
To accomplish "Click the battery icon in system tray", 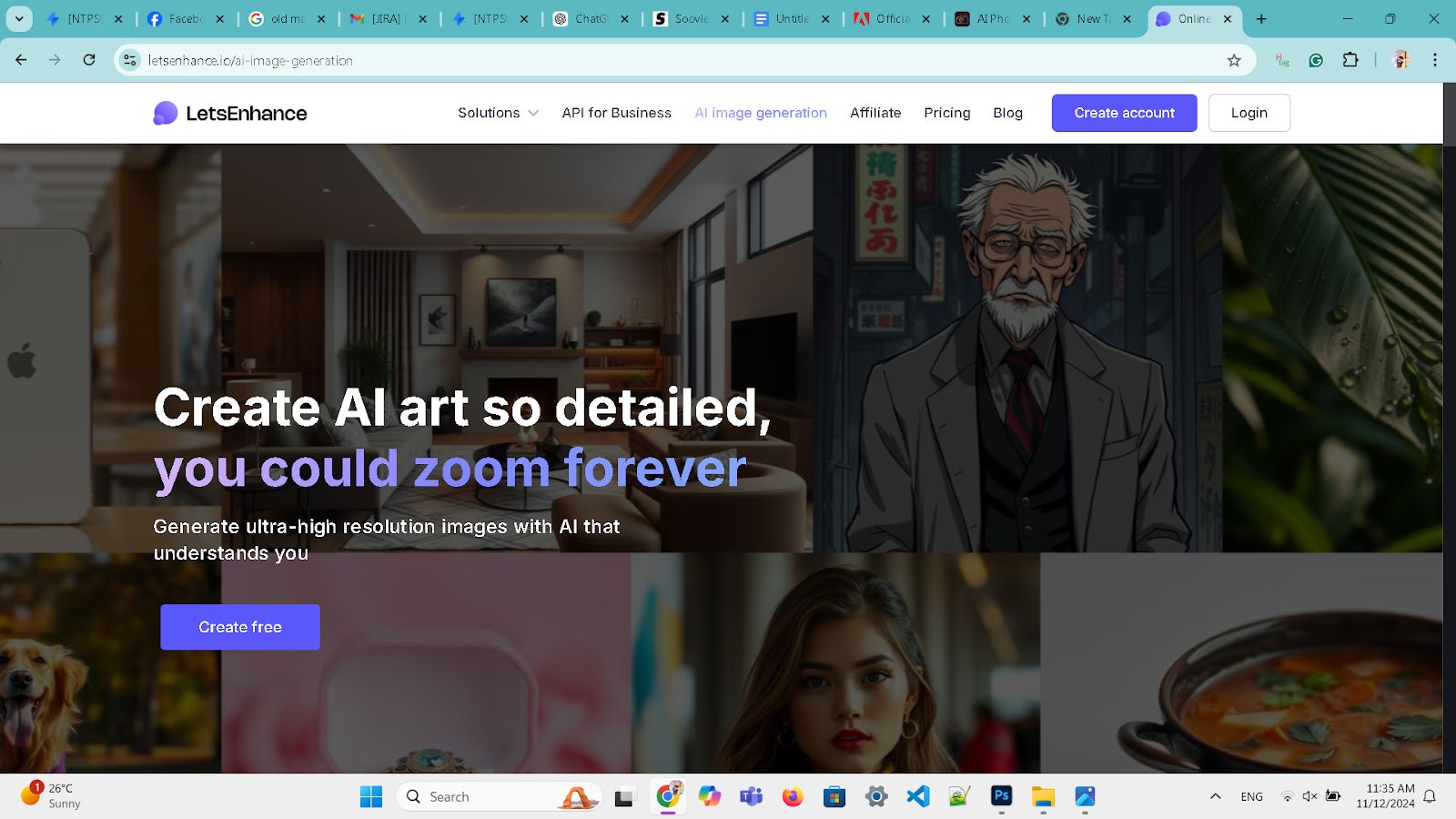I will click(x=1333, y=796).
